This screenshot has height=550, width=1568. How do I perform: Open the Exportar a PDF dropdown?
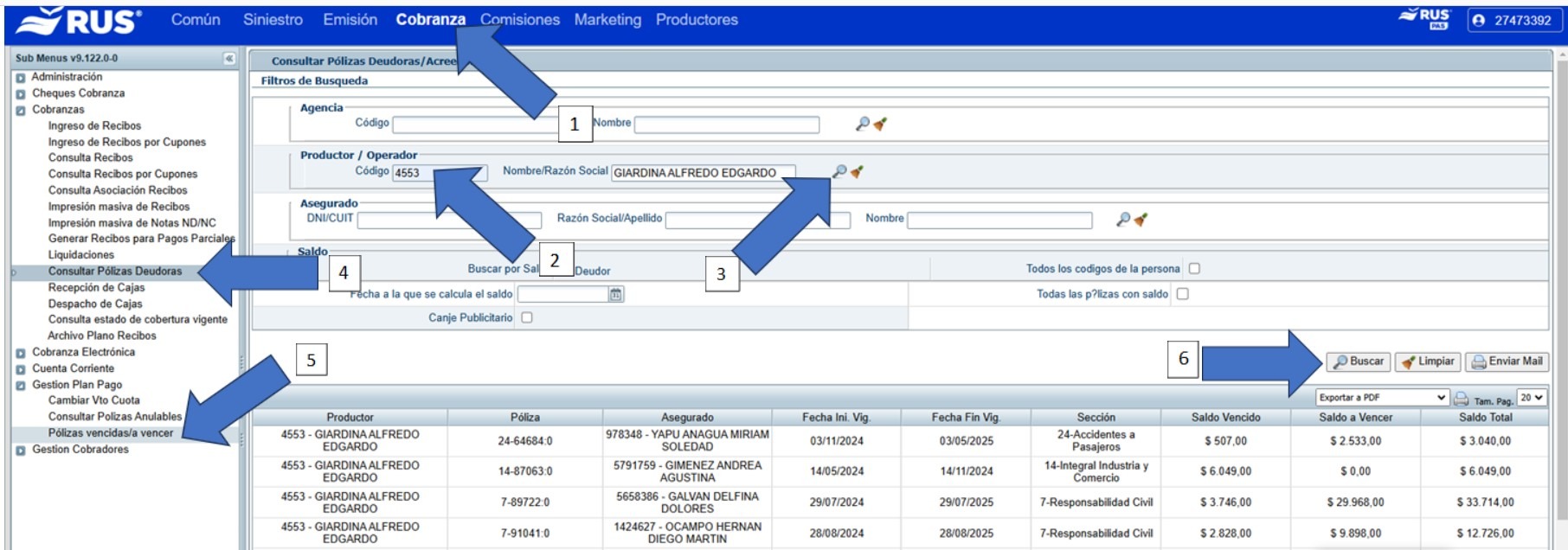tap(1381, 398)
